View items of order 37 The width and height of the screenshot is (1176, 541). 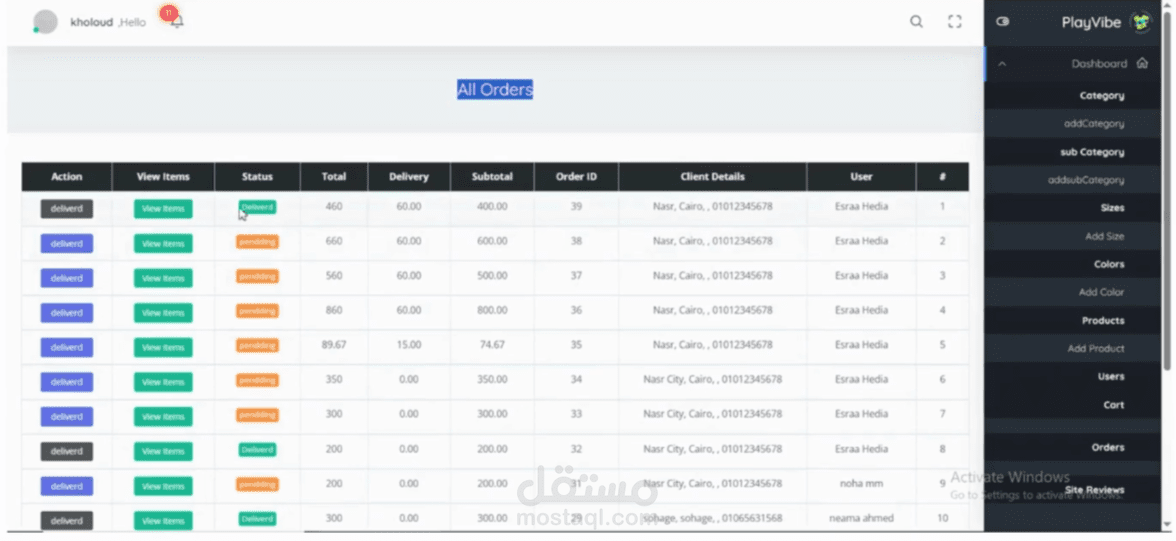click(x=163, y=278)
